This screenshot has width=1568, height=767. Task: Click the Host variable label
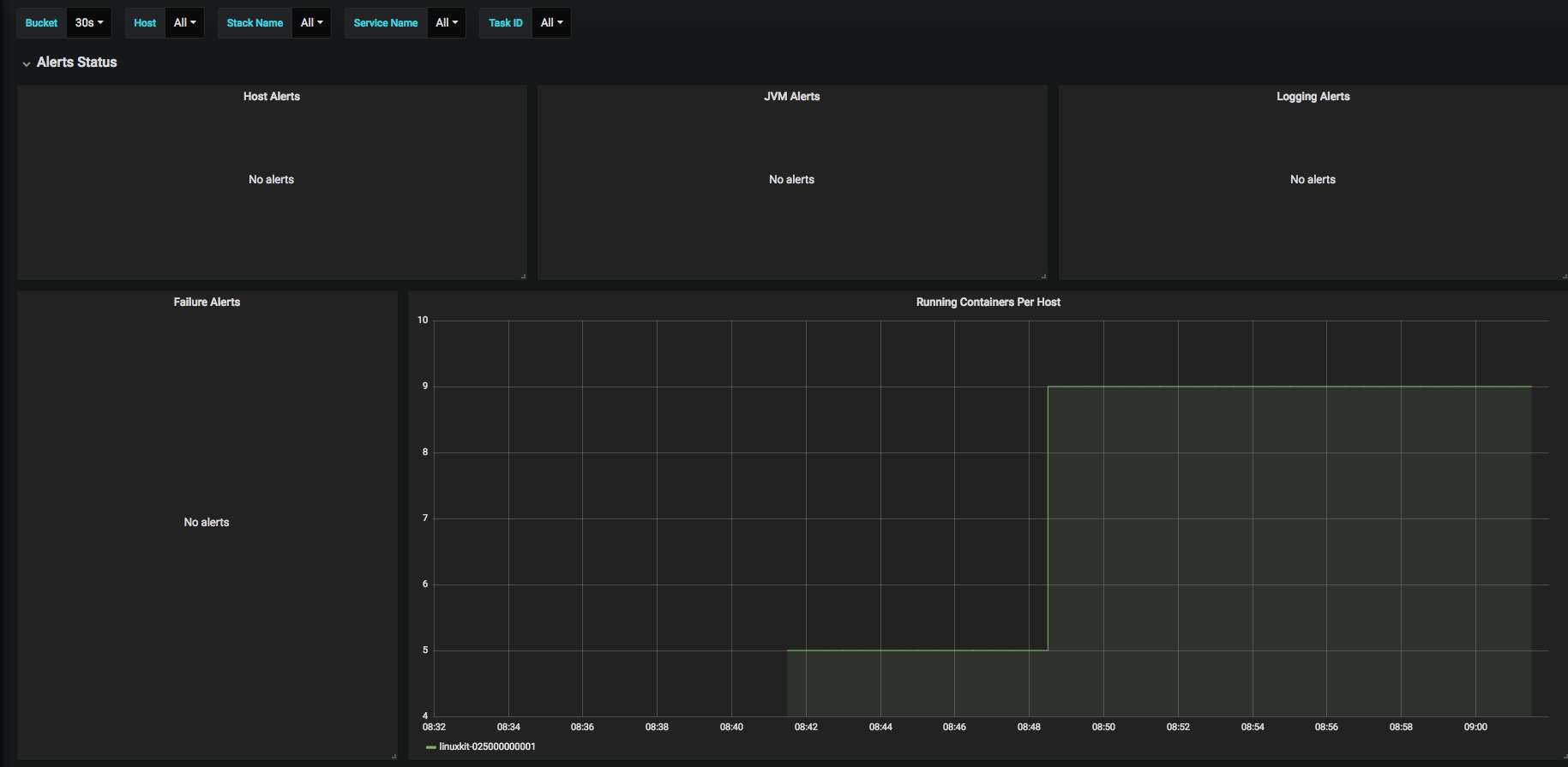(x=145, y=23)
